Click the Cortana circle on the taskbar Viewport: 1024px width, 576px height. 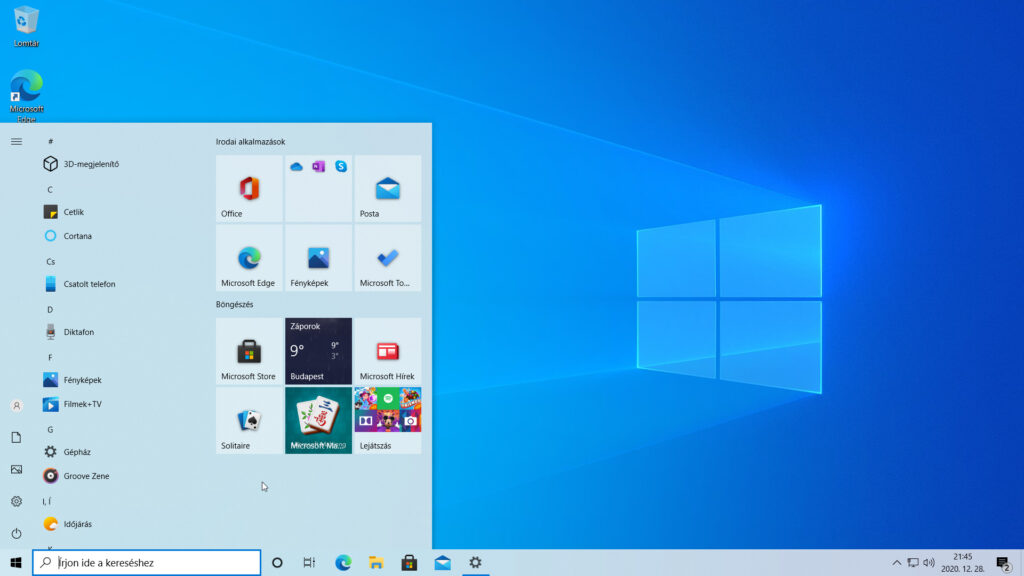tap(277, 562)
